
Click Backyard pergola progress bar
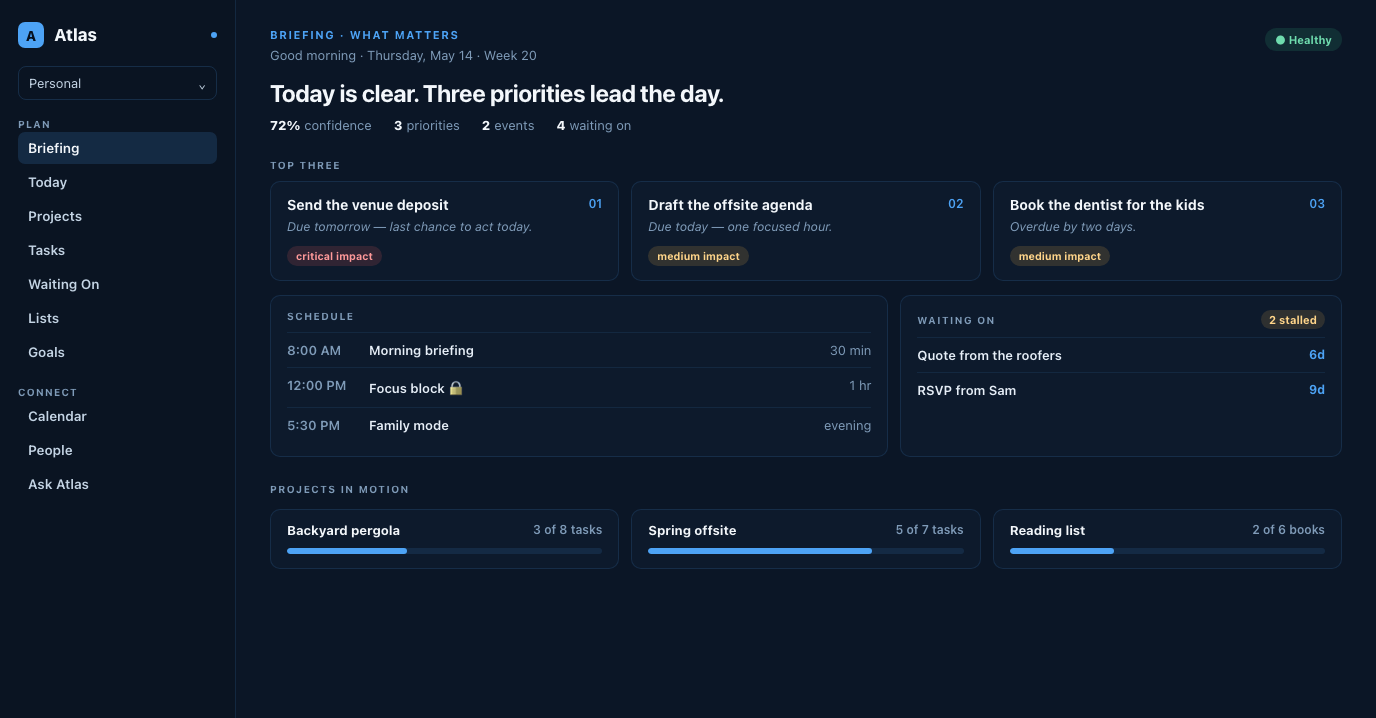[x=444, y=551]
